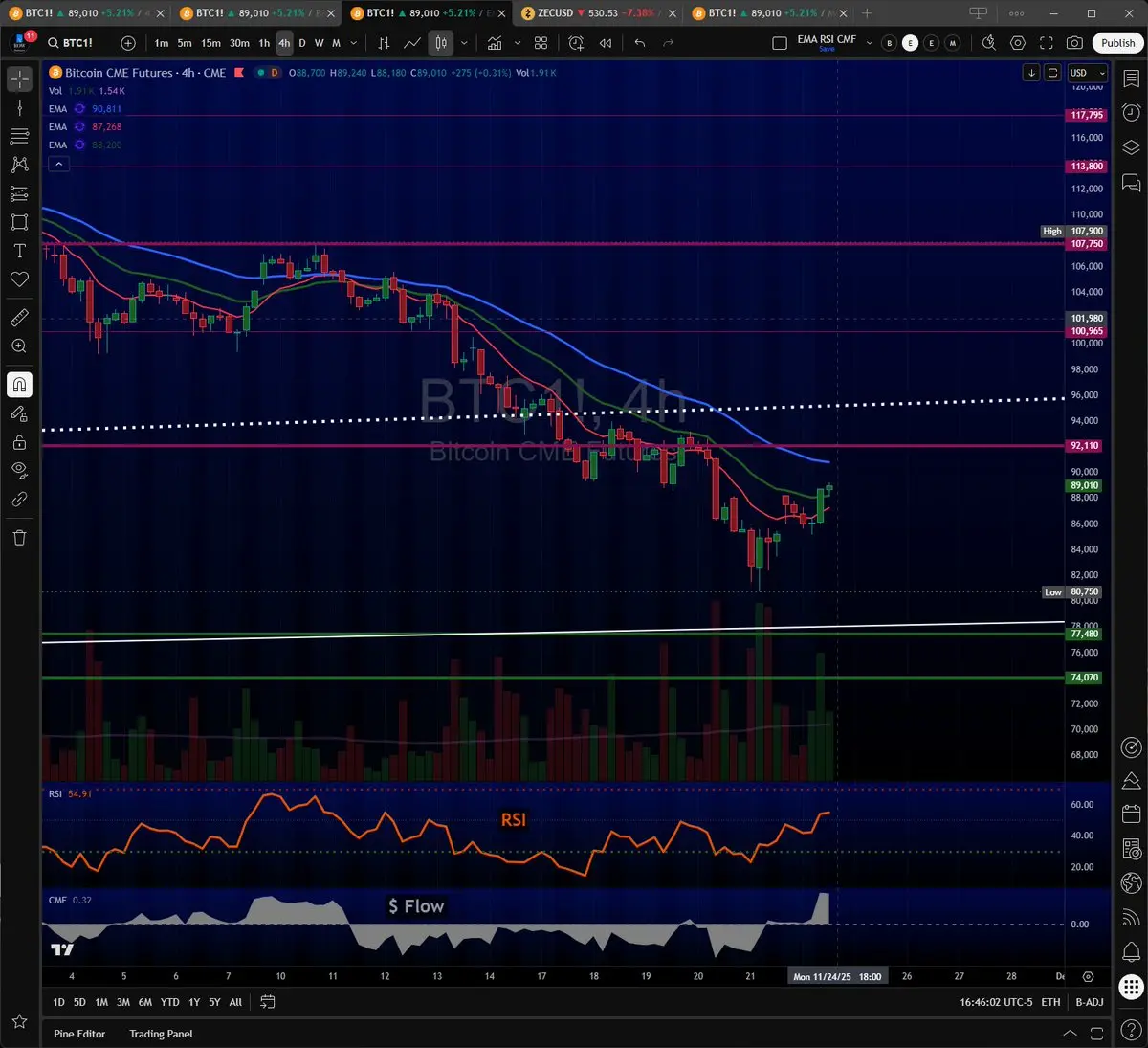The image size is (1148, 1048).
Task: Toggle the selected white E layout button
Action: (910, 43)
